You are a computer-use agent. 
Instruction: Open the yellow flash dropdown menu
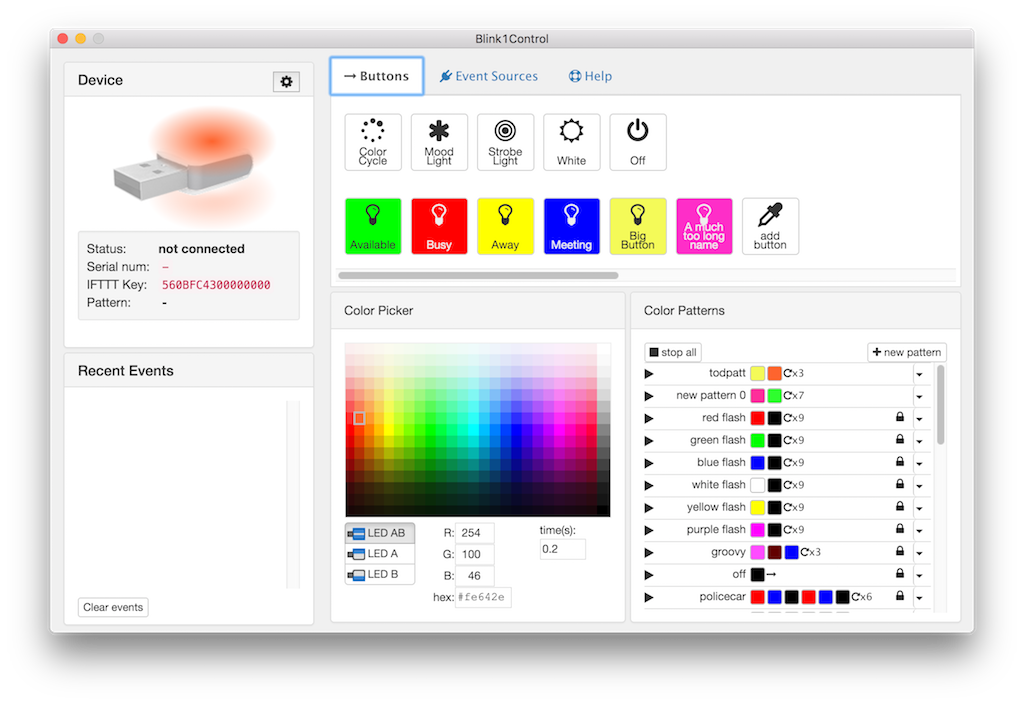(920, 508)
